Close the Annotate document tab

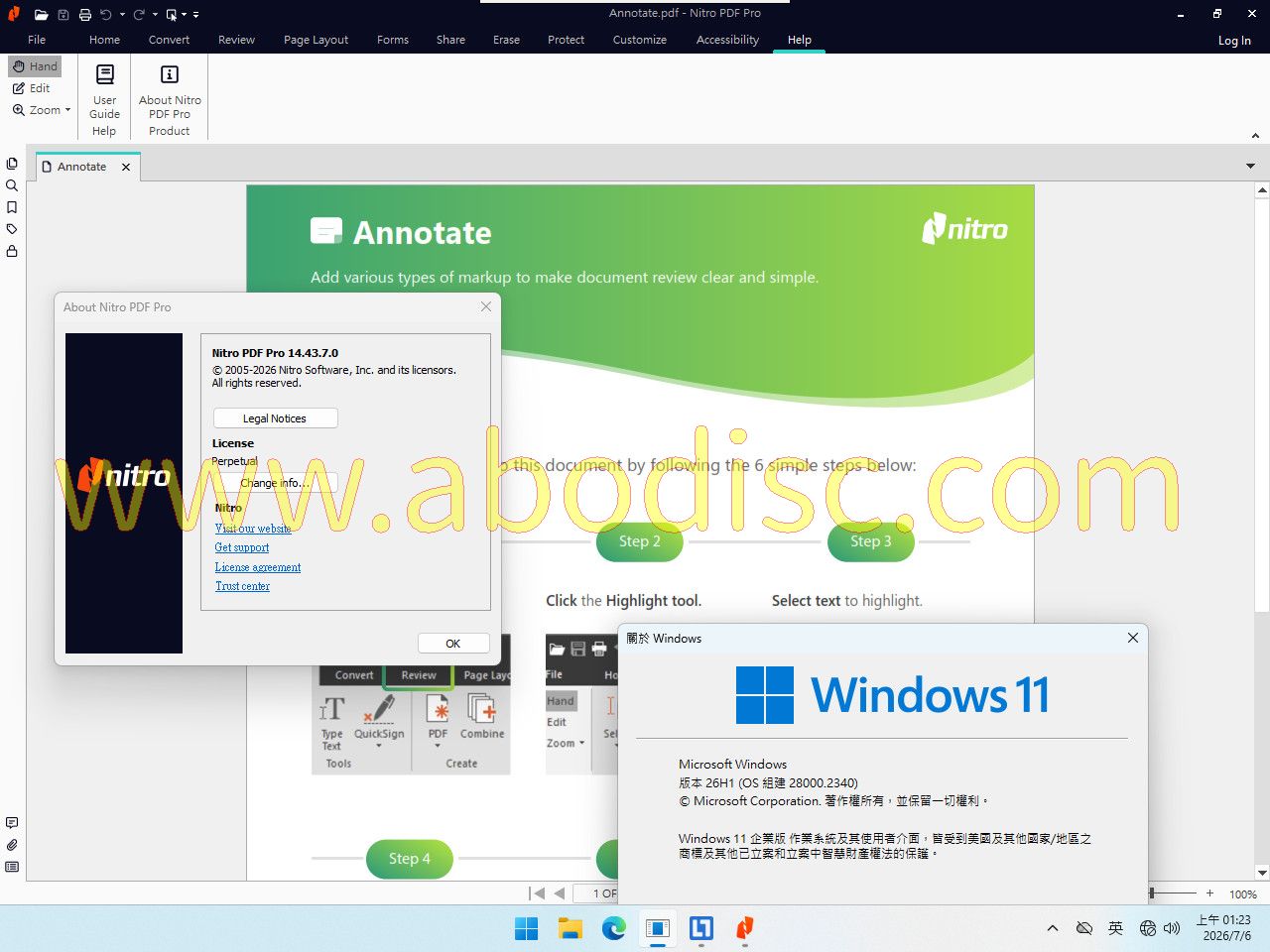126,167
